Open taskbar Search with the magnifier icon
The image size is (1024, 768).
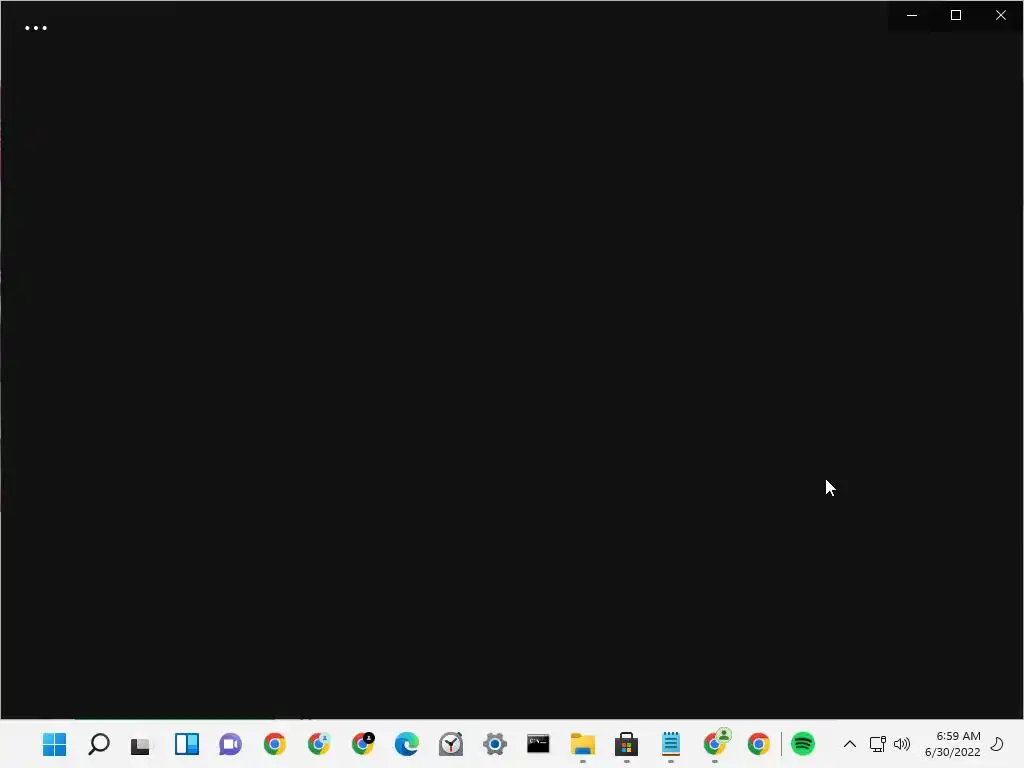(x=99, y=744)
